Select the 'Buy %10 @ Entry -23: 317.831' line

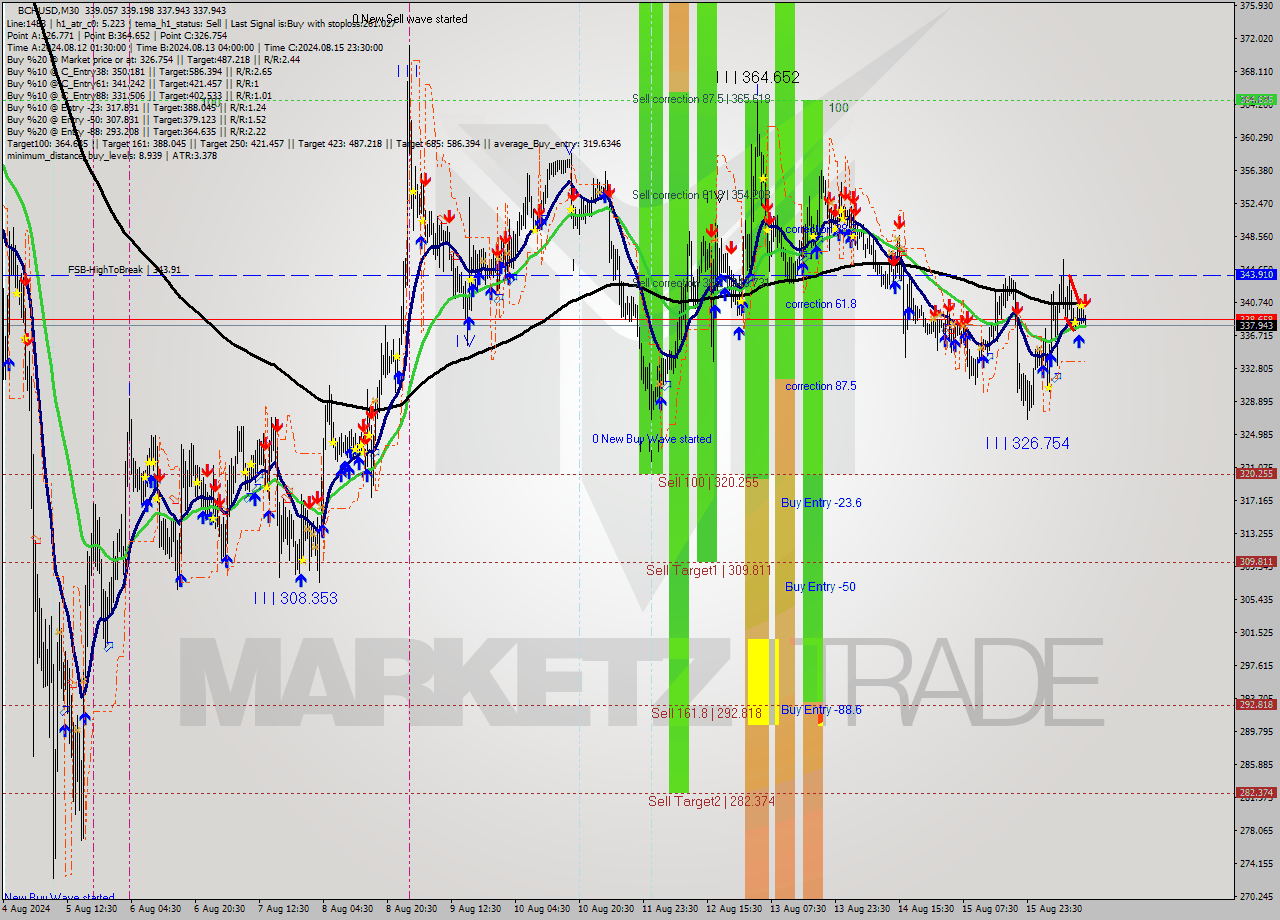(136, 107)
